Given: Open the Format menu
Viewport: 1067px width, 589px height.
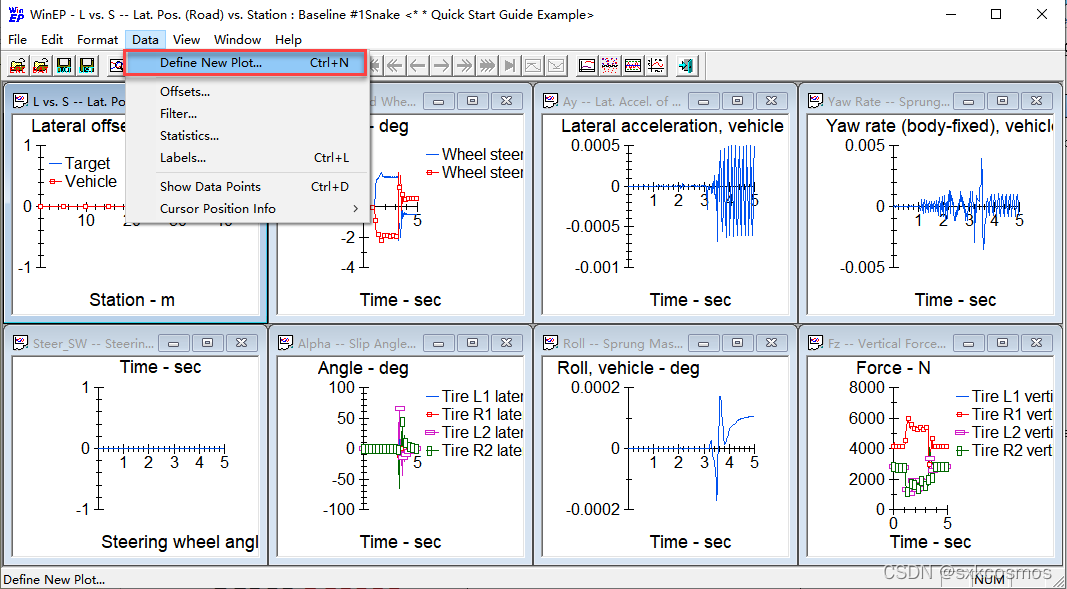Looking at the screenshot, I should point(97,39).
